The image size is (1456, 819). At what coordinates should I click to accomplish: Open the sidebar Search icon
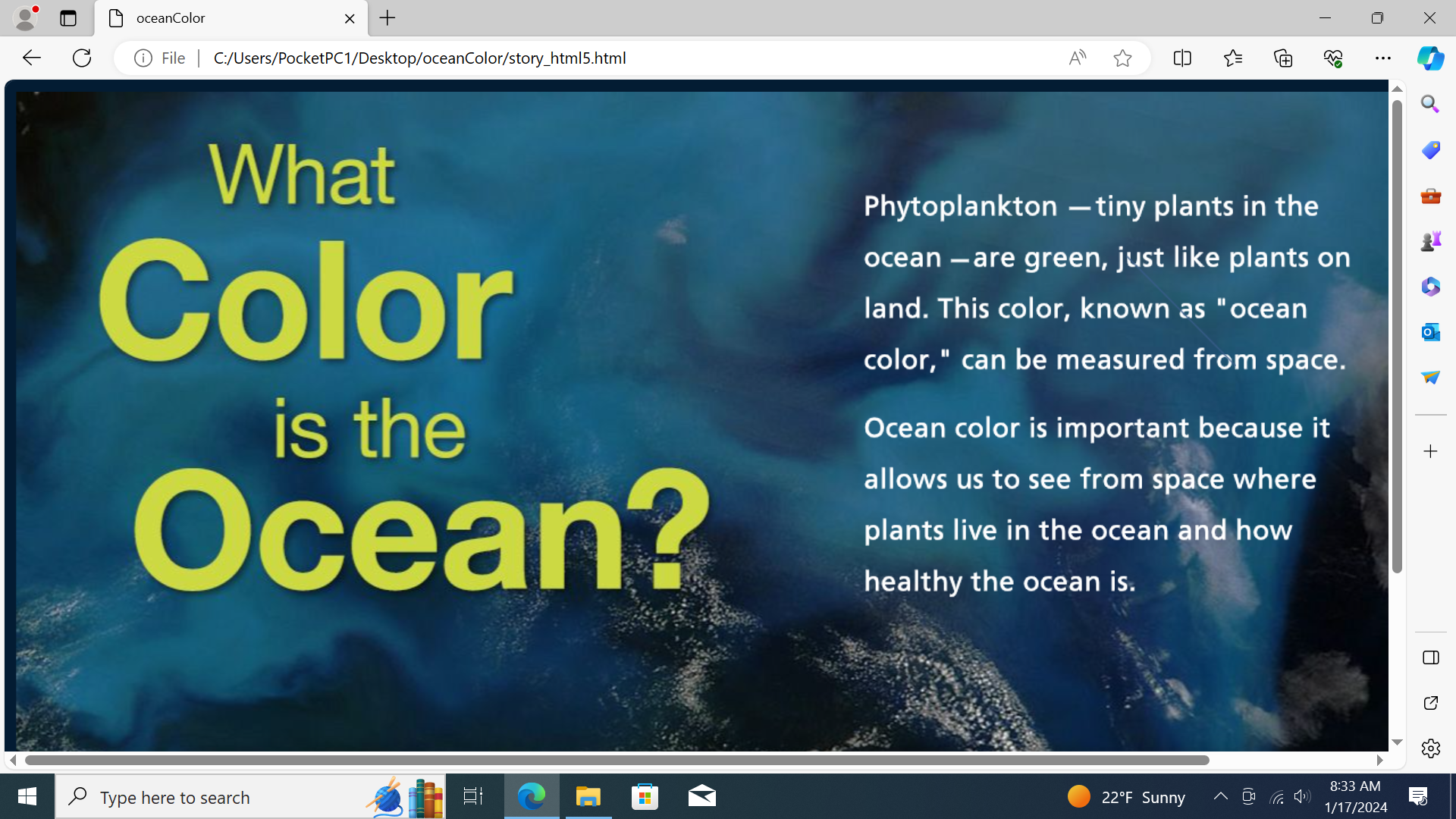pyautogui.click(x=1430, y=104)
